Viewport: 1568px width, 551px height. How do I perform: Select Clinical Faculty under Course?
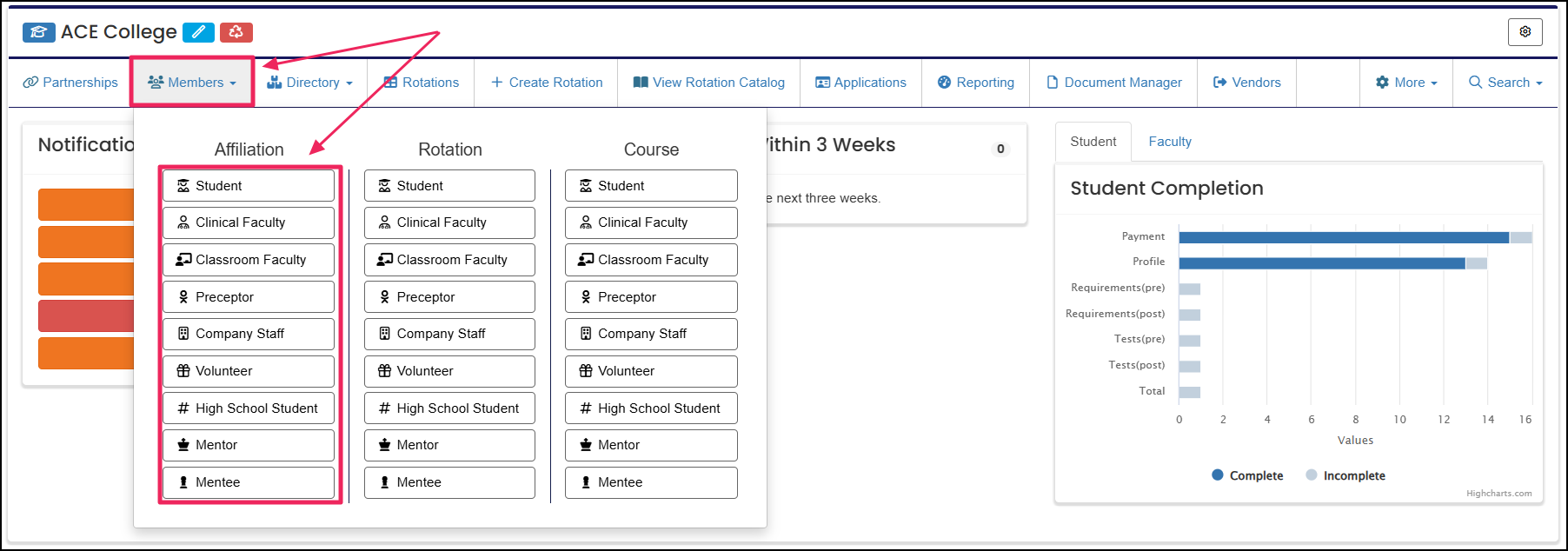[651, 222]
